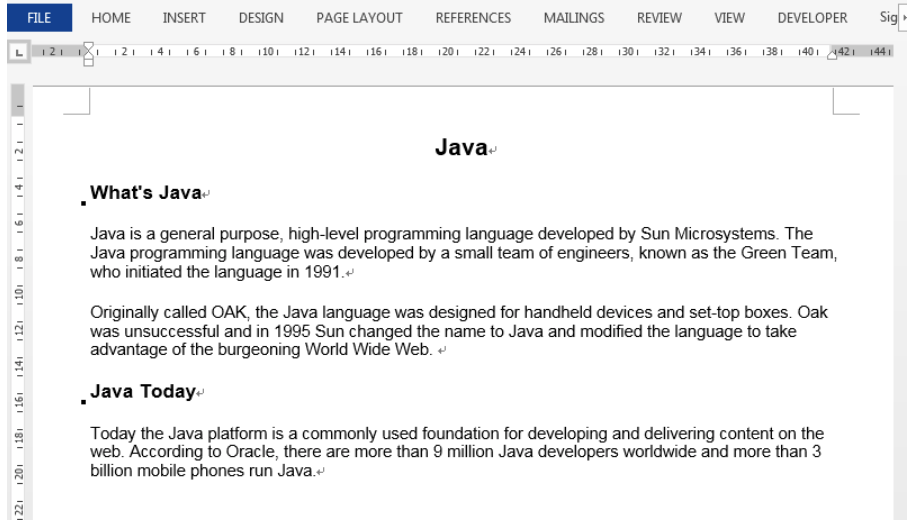
Task: Click in the paragraph starting 'Java is a general purpose'
Action: 463,253
